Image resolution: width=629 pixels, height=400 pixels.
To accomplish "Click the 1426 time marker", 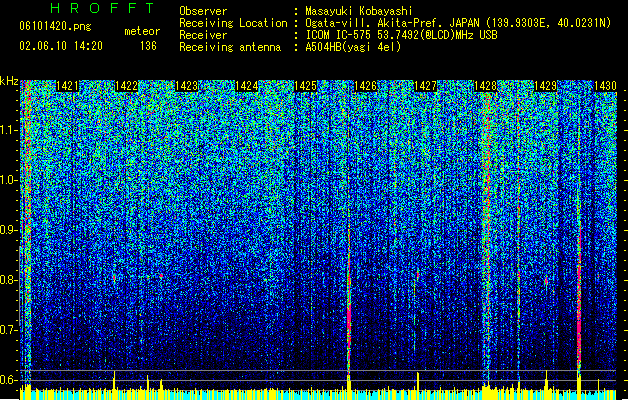I will (x=365, y=86).
